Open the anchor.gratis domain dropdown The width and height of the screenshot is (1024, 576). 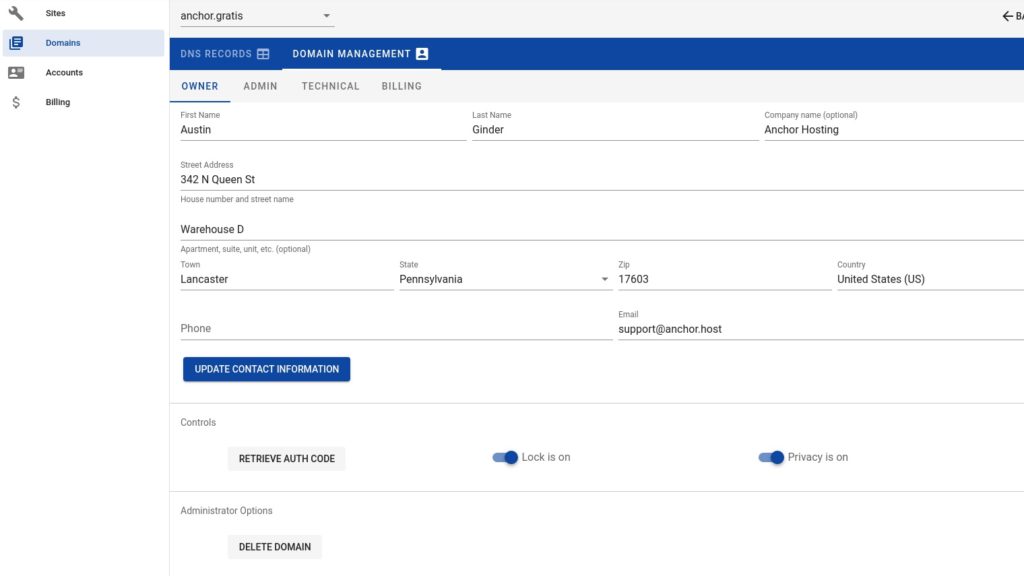pyautogui.click(x=256, y=16)
